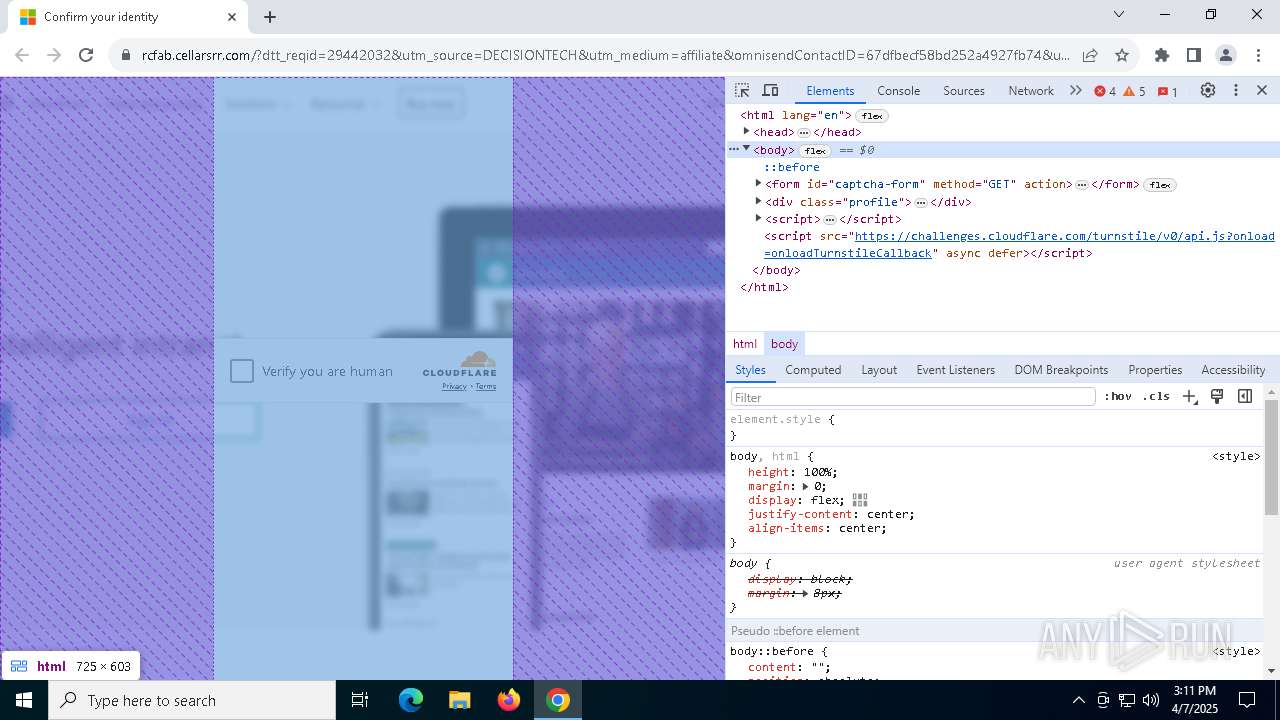Viewport: 1280px width, 720px height.
Task: Share this page icon in address bar
Action: tap(1090, 55)
